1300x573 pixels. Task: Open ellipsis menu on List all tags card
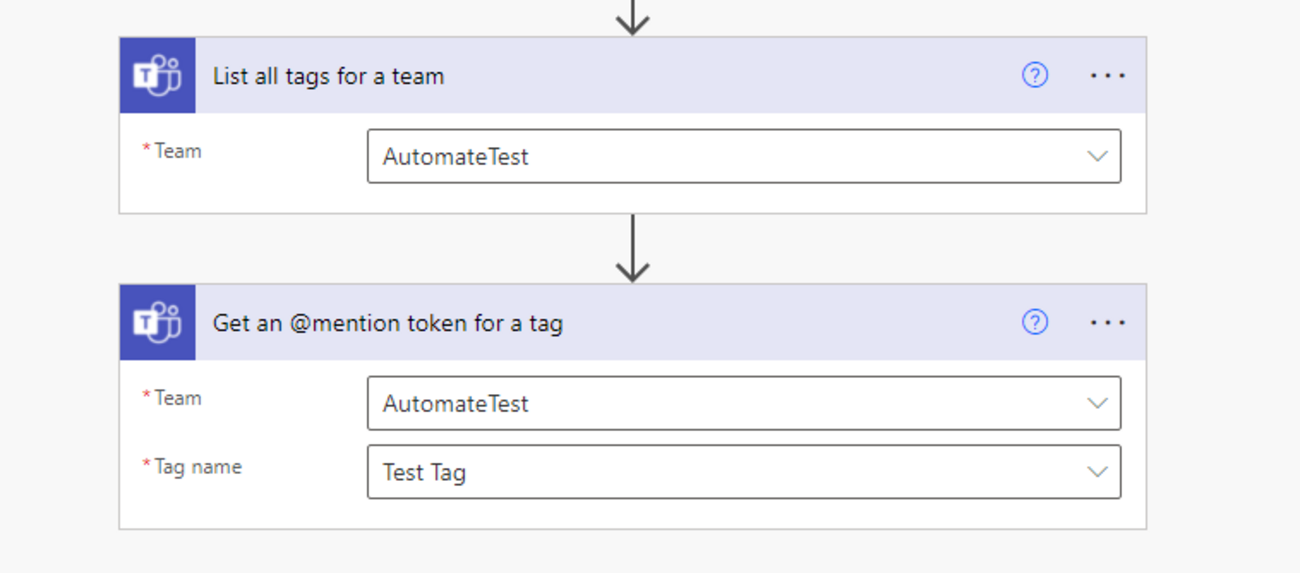pos(1107,75)
